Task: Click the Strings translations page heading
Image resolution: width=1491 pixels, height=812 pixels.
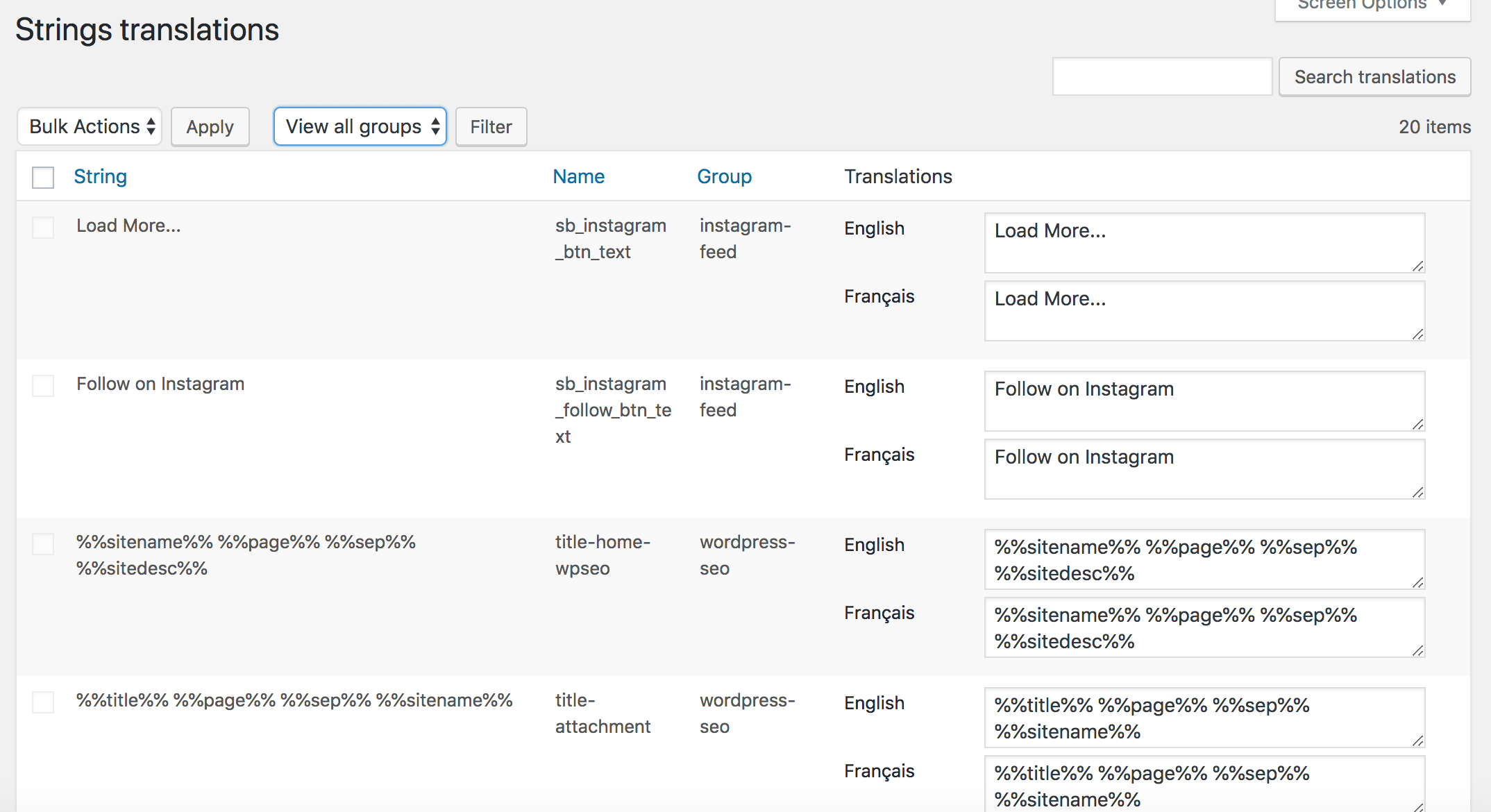Action: click(x=147, y=30)
